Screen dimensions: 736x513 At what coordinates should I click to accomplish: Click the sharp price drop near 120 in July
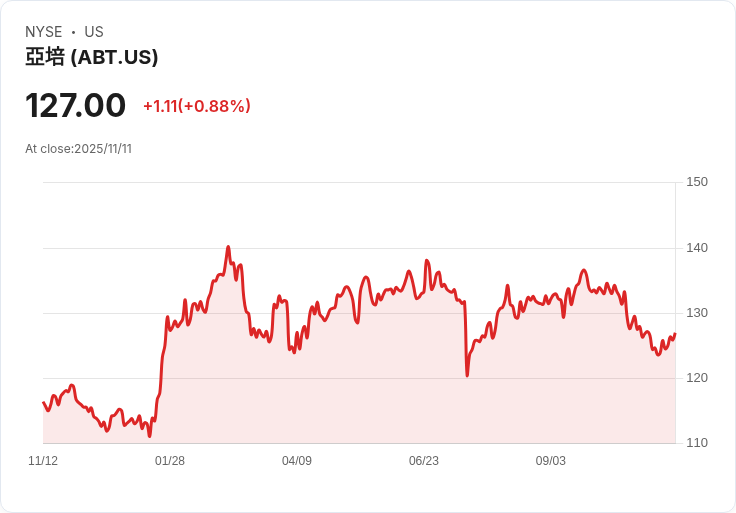point(467,375)
